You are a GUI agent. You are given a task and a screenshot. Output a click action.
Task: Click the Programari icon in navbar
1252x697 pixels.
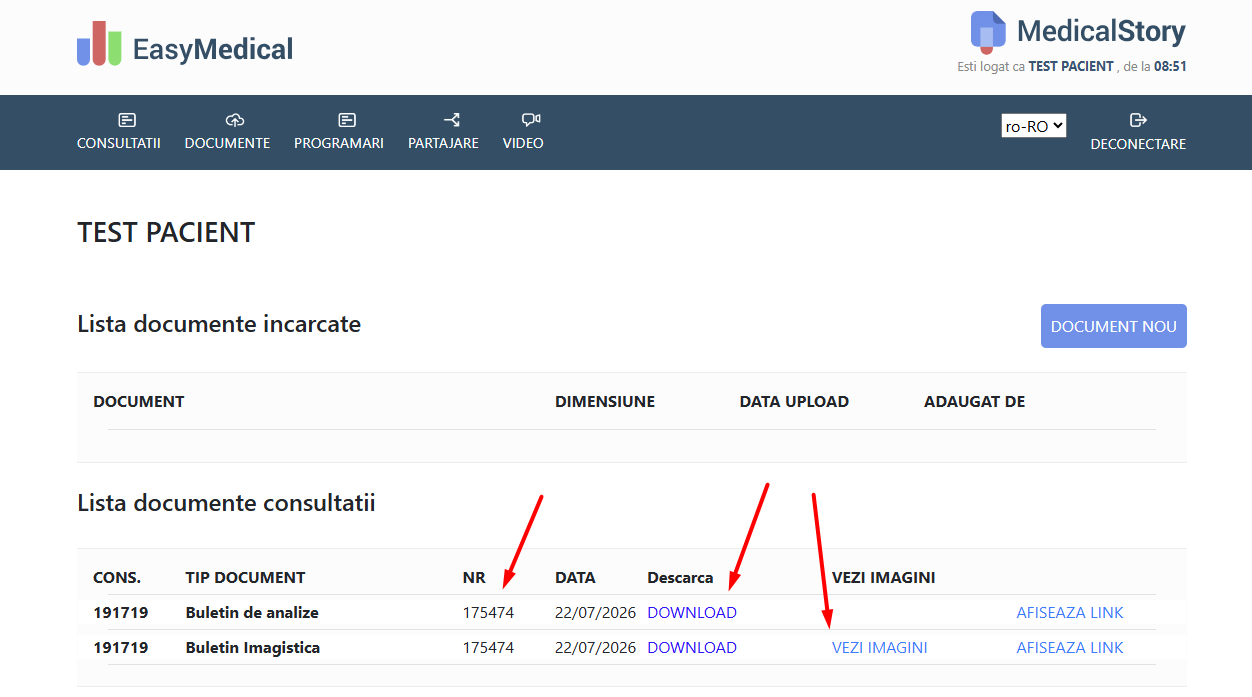[347, 120]
